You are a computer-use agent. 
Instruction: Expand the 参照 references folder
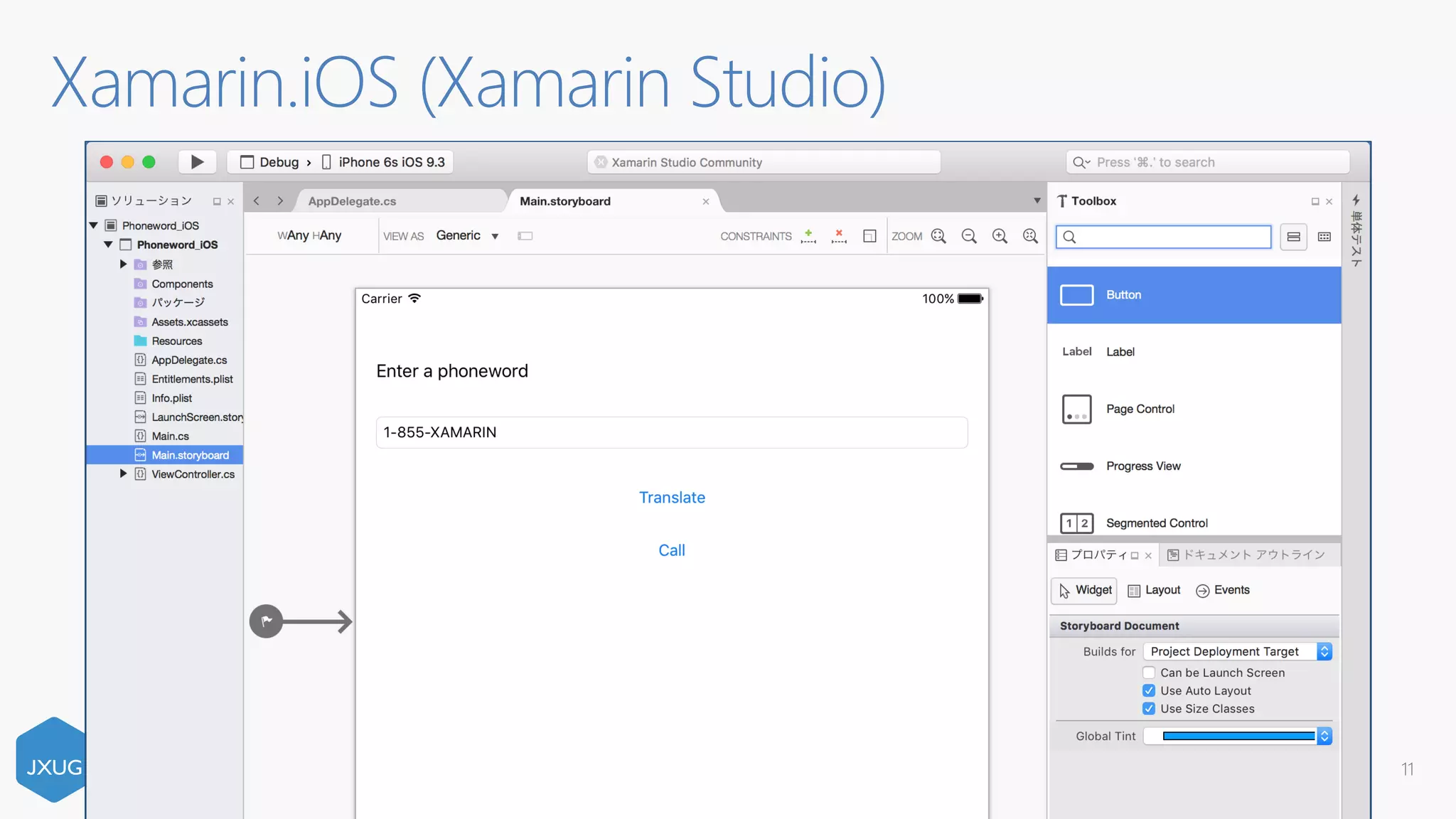click(123, 264)
